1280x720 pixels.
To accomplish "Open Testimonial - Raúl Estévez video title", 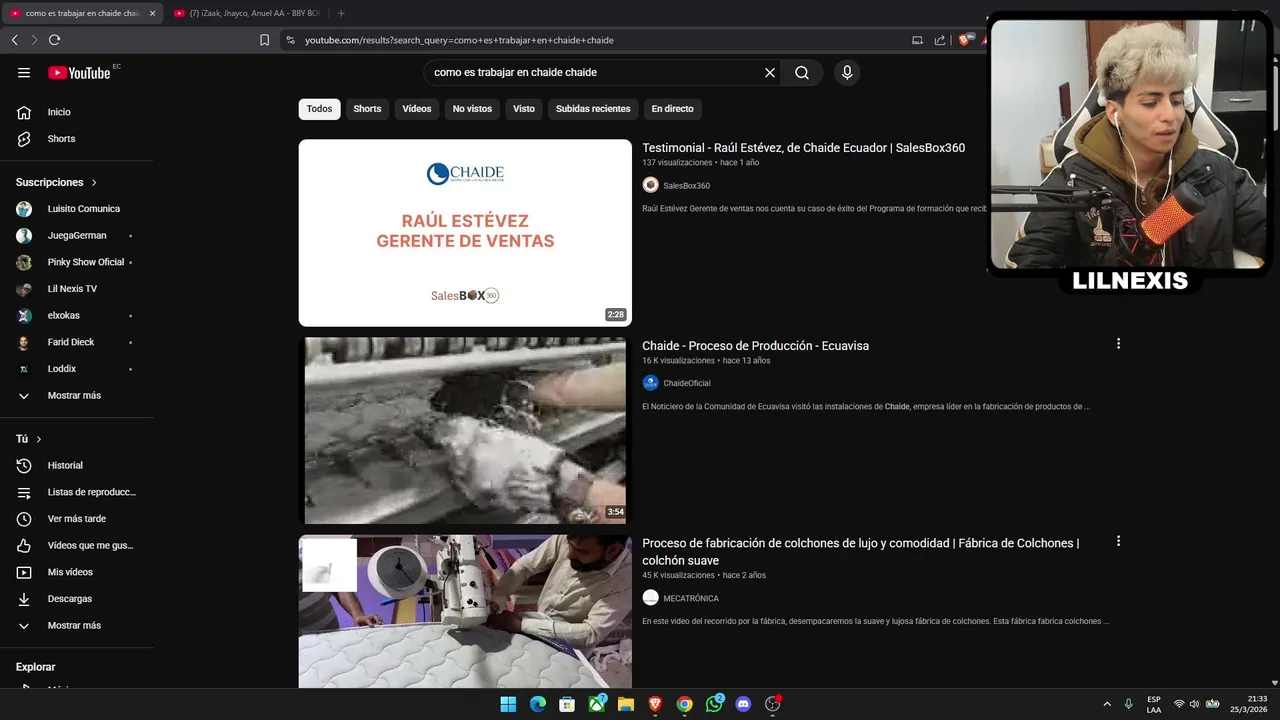I will [803, 148].
